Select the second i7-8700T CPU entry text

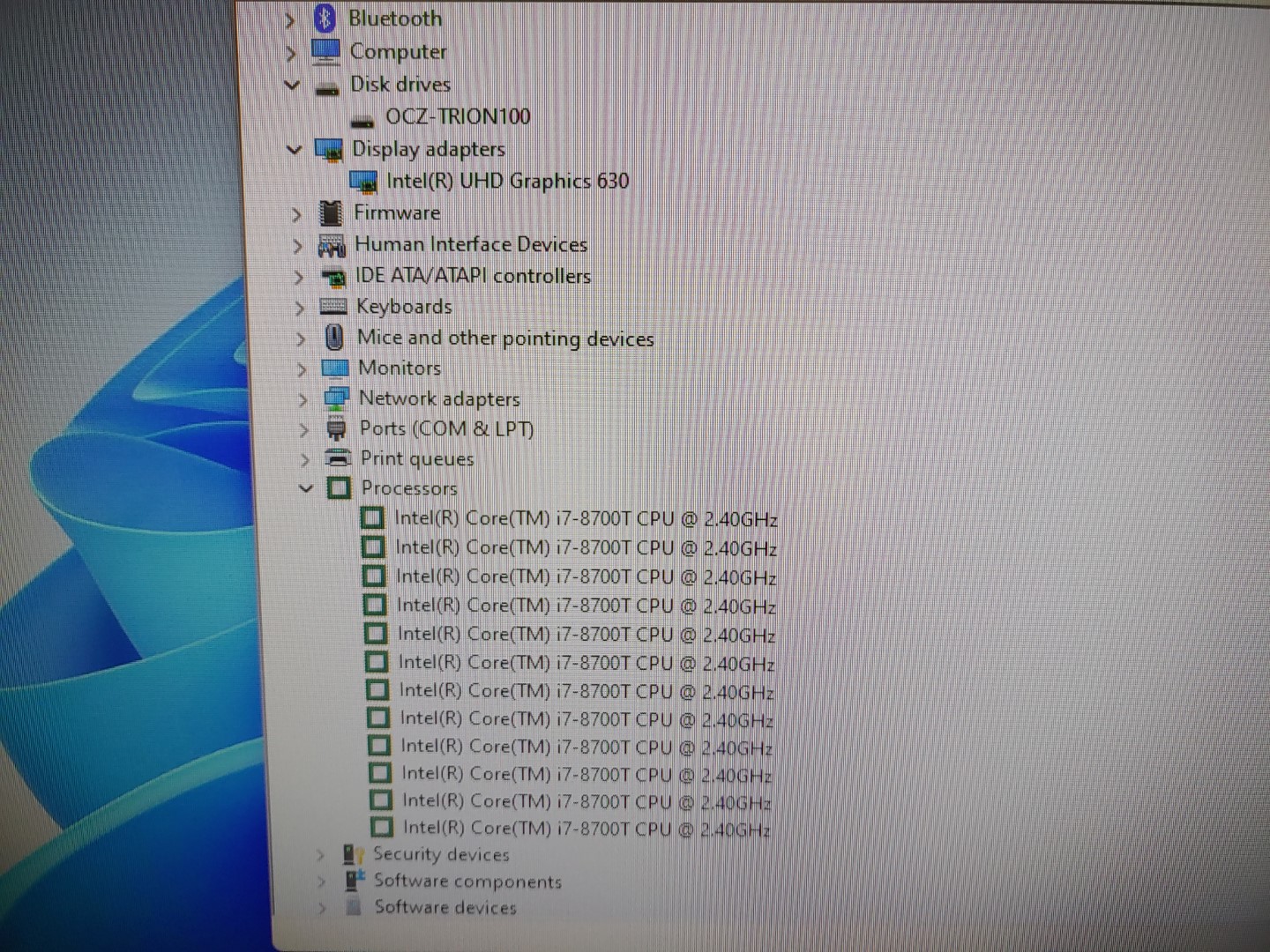pyautogui.click(x=586, y=548)
